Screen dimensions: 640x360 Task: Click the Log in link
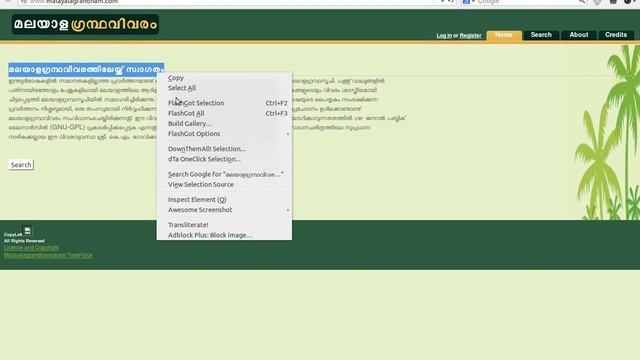pos(444,36)
